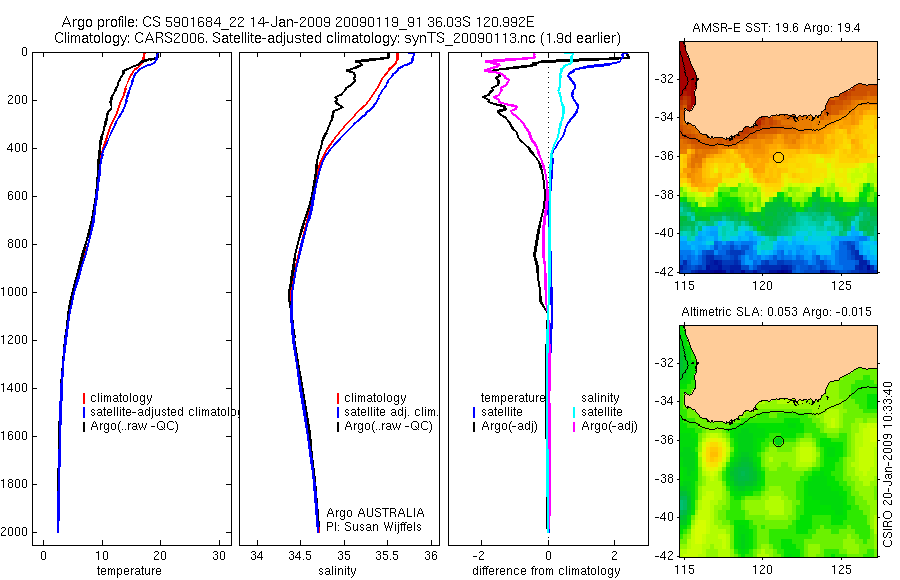Click the float position circle on SLA map
Screen dimensions: 900x580
click(x=778, y=442)
